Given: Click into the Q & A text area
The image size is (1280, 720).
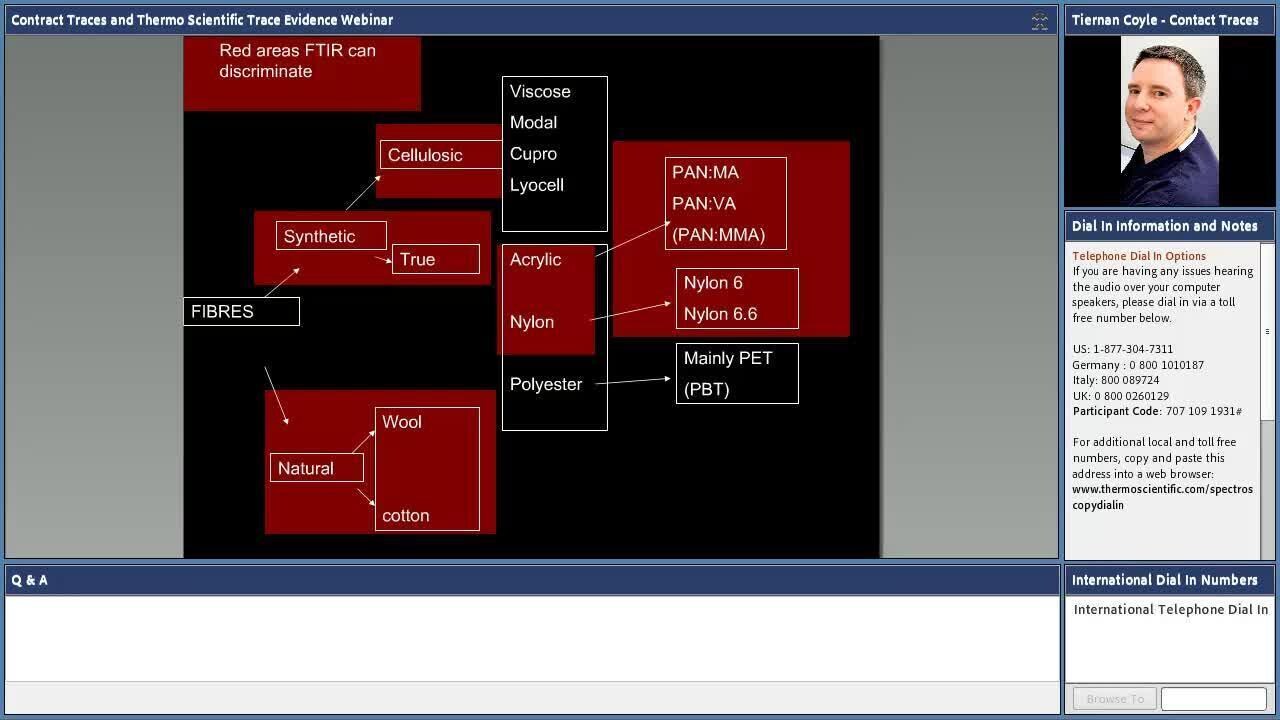Looking at the screenshot, I should [x=531, y=638].
